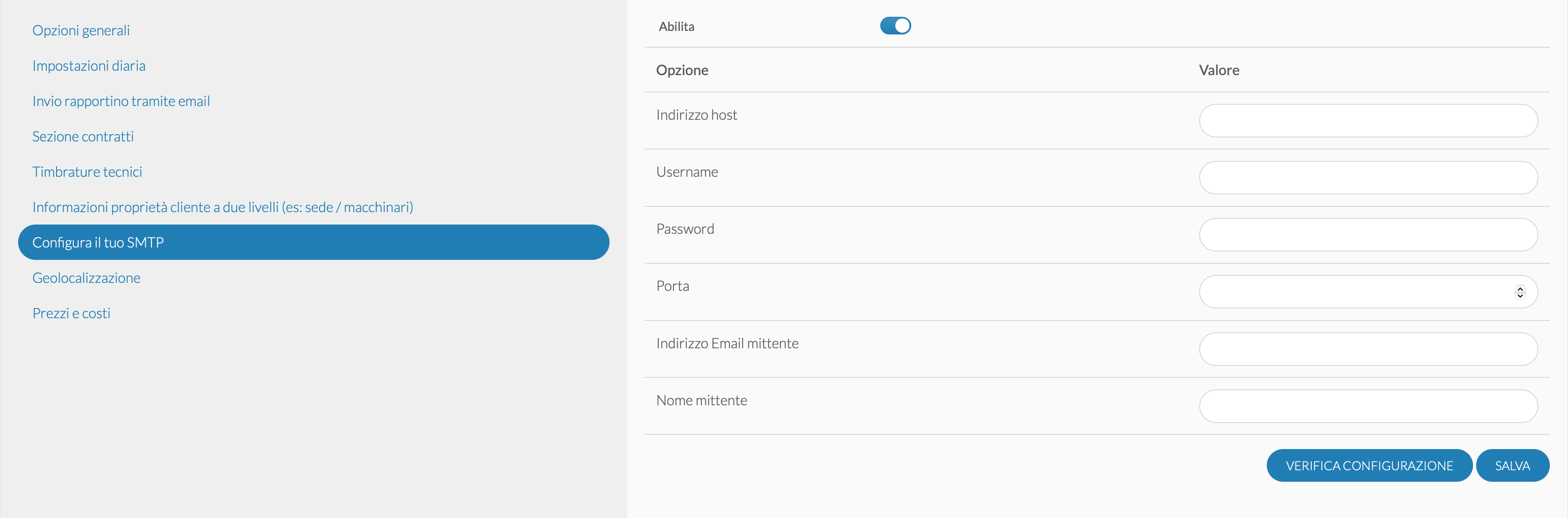Viewport: 1568px width, 518px height.
Task: Focus the Nome mittente input field
Action: pos(1368,406)
